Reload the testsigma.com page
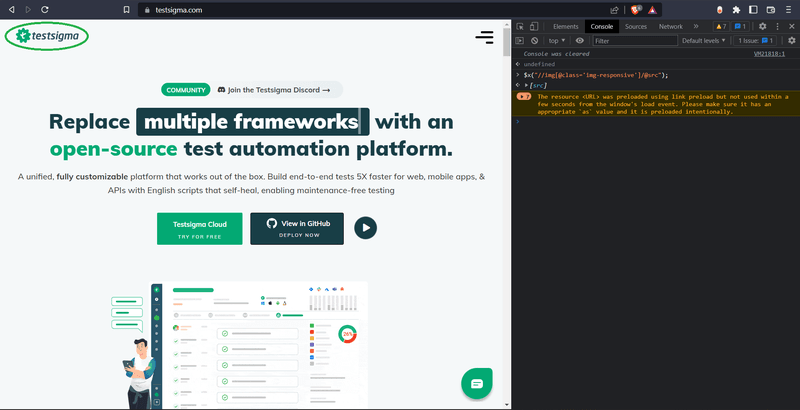Screen dimensions: 800x410 (45, 10)
